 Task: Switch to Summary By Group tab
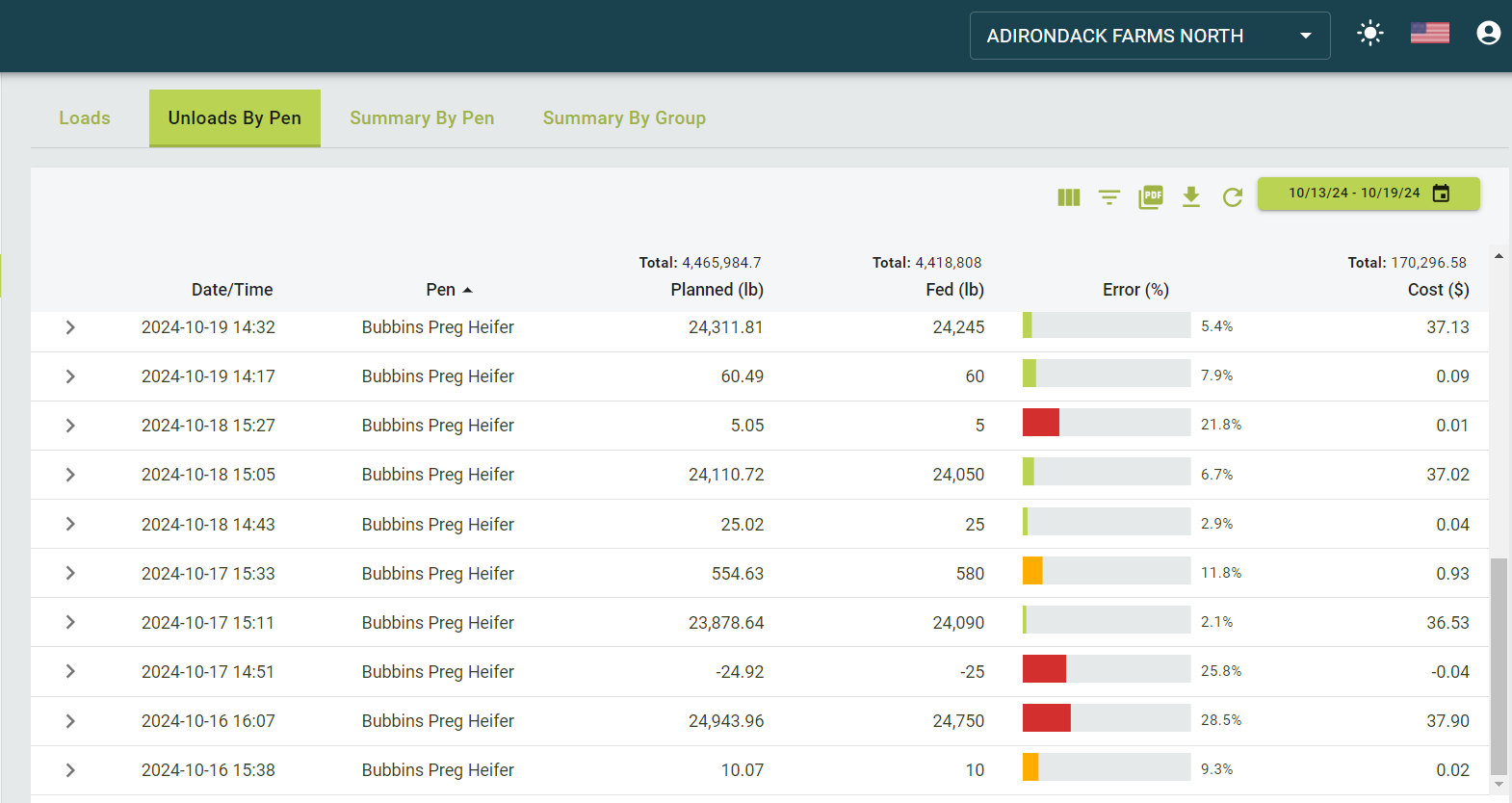click(624, 118)
